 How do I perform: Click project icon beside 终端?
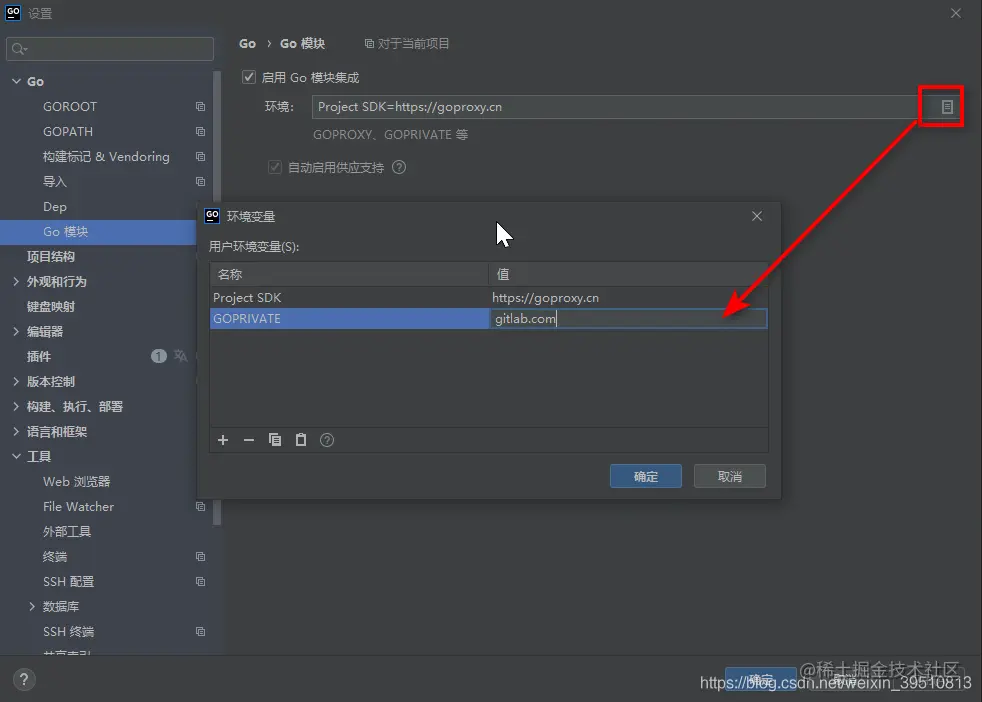click(200, 557)
